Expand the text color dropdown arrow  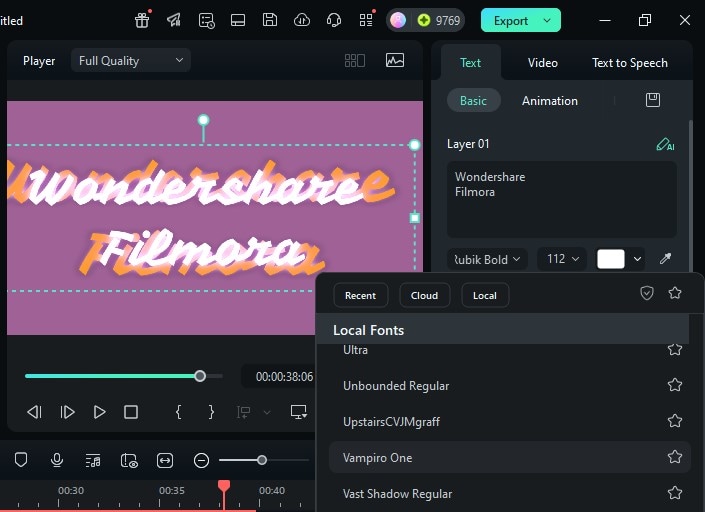[x=637, y=259]
